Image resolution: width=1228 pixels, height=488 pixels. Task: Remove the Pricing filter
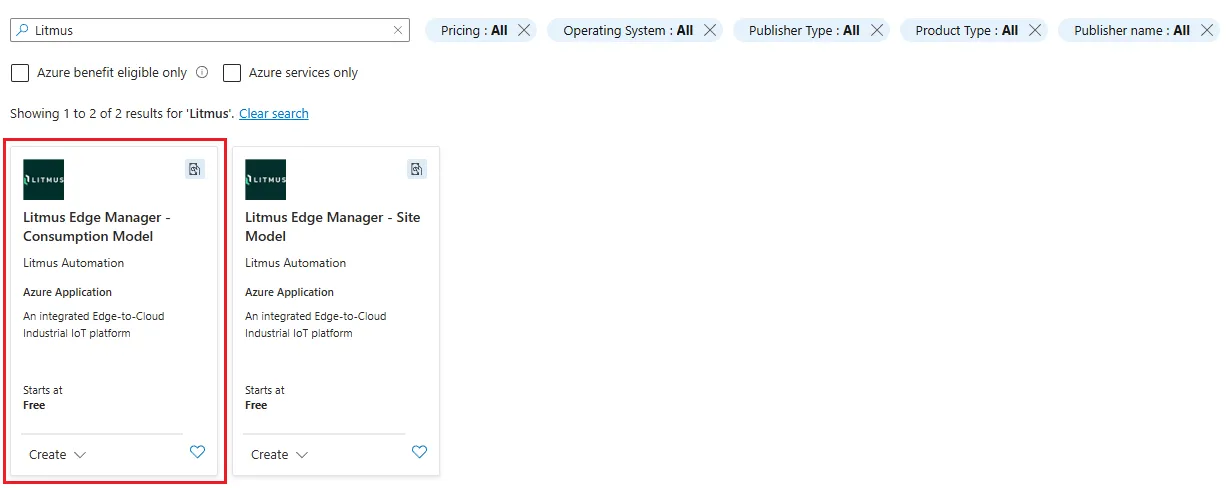coord(525,30)
